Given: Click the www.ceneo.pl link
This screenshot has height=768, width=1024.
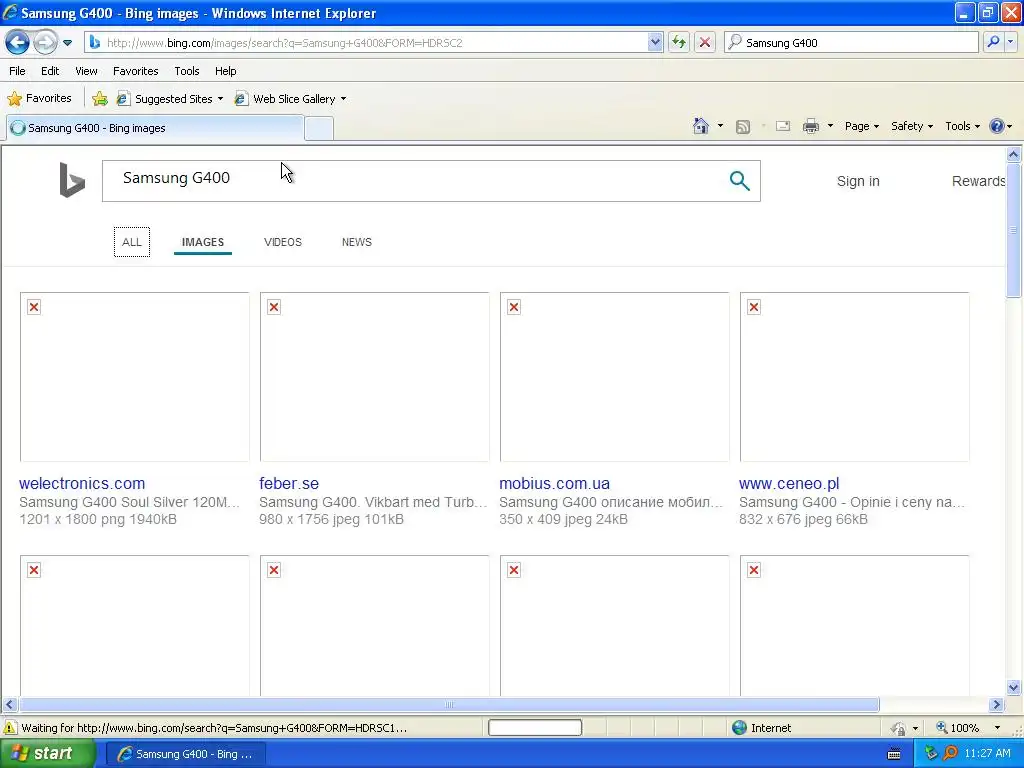Looking at the screenshot, I should pos(789,483).
